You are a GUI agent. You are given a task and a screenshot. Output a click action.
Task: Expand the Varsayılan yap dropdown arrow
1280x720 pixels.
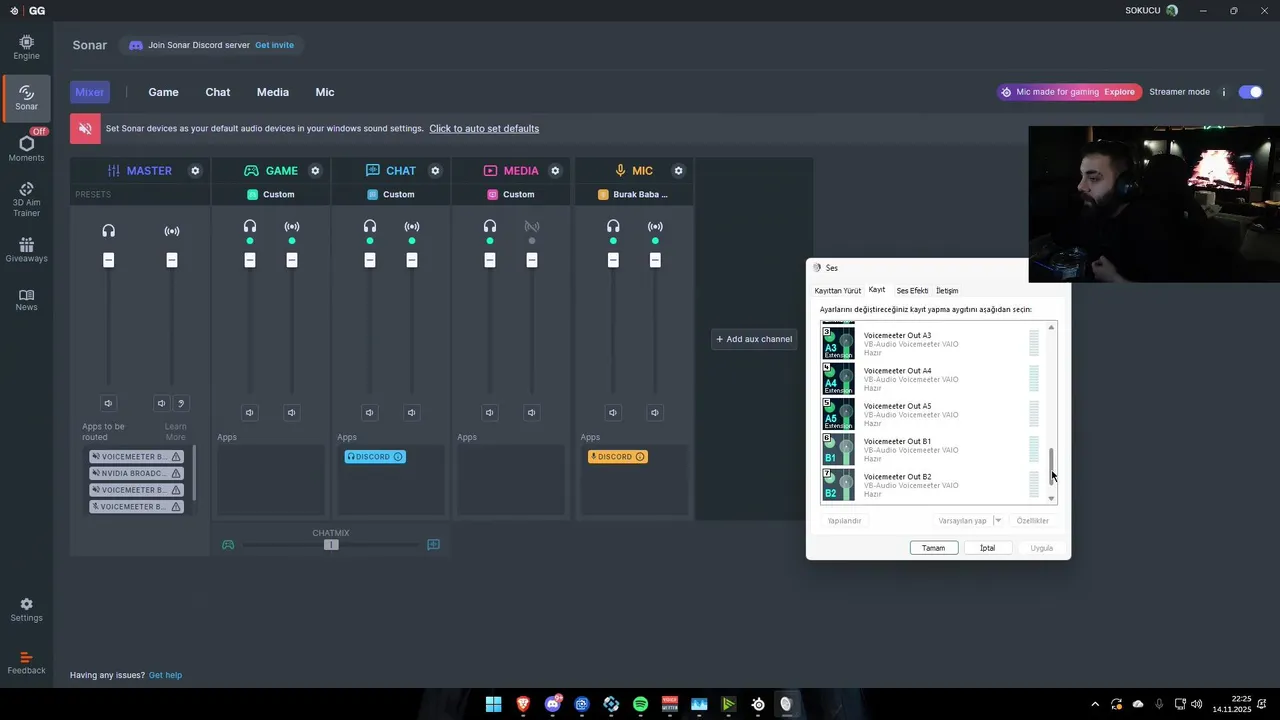coord(998,521)
